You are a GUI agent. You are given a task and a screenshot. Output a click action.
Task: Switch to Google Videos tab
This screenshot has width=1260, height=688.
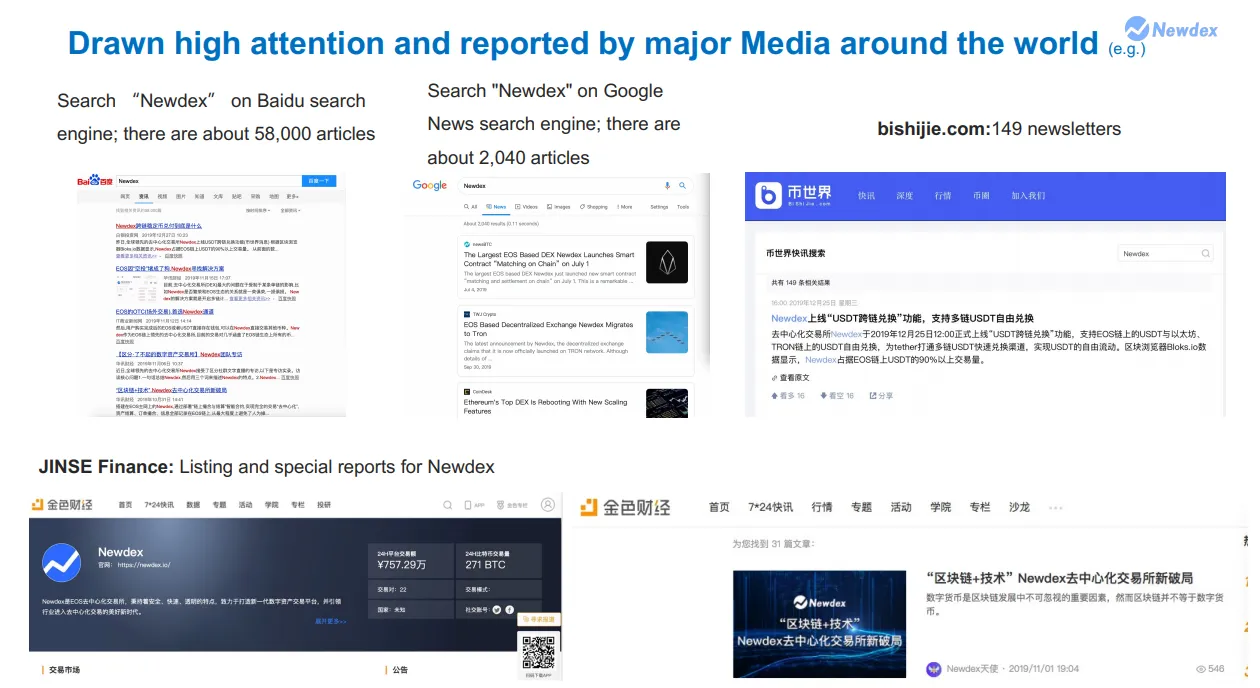tap(526, 207)
